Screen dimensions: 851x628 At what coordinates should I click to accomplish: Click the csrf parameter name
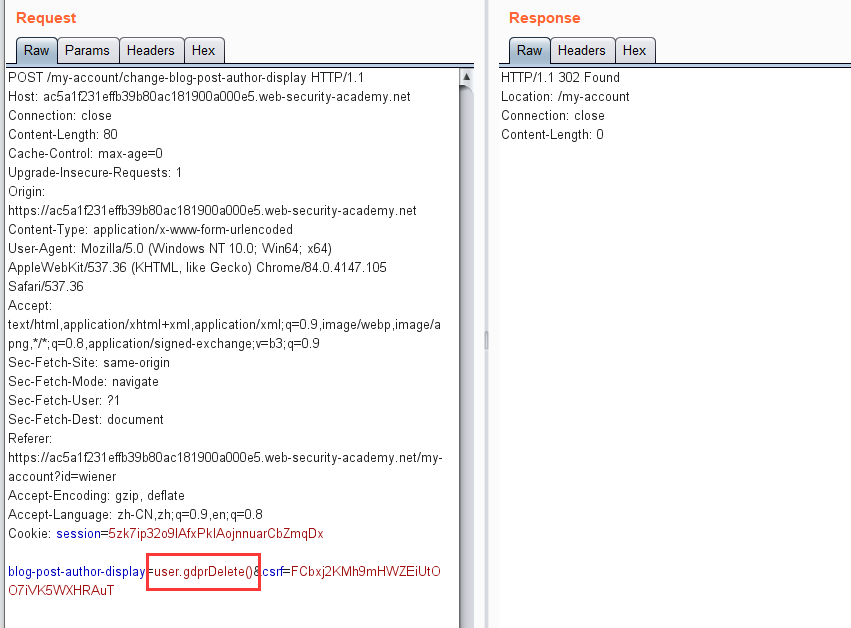272,572
